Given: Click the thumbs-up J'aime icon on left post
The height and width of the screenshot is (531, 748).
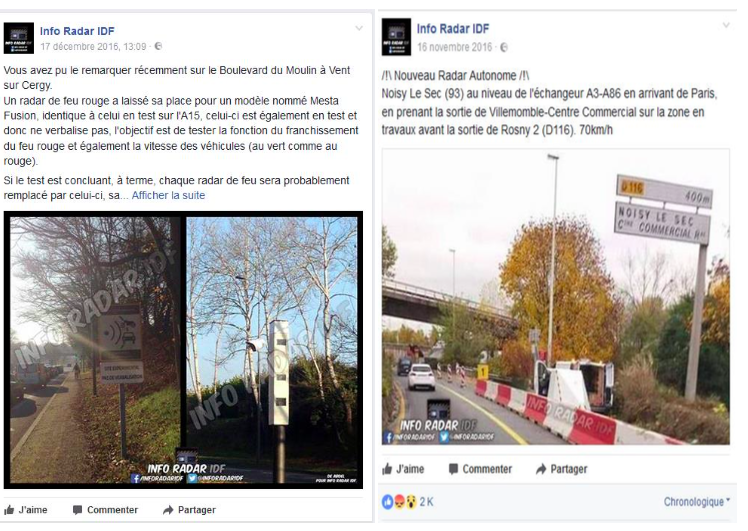Looking at the screenshot, I should [9, 510].
